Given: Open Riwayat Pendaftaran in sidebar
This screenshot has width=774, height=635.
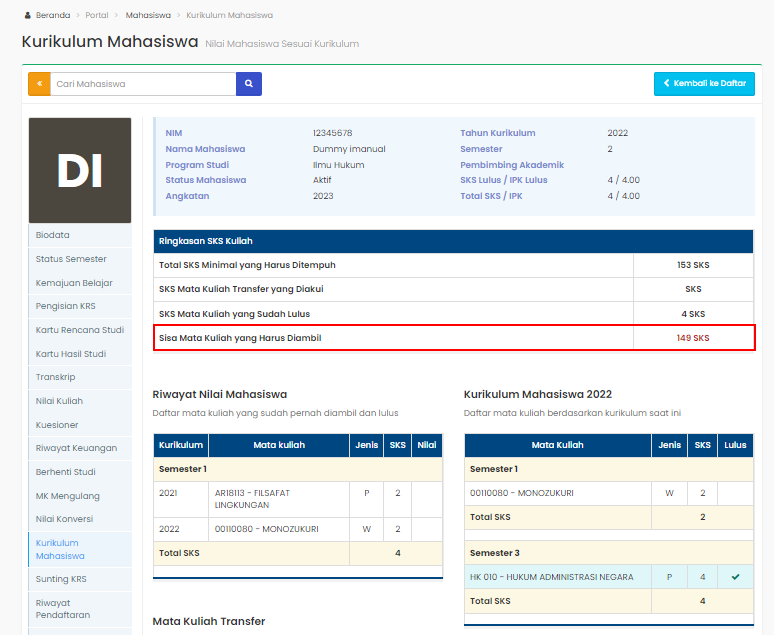Looking at the screenshot, I should pyautogui.click(x=80, y=609).
